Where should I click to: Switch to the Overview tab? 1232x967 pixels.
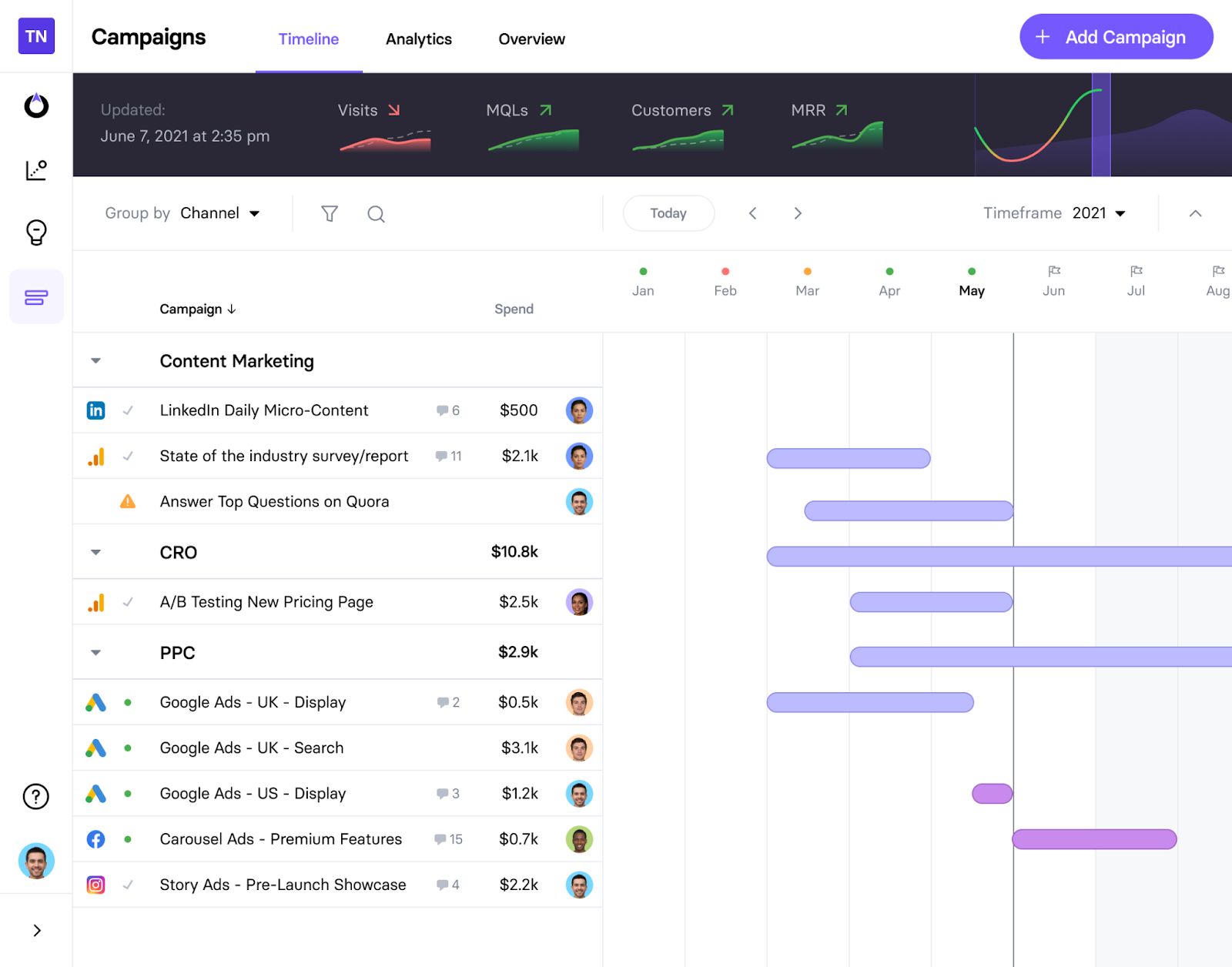click(531, 38)
